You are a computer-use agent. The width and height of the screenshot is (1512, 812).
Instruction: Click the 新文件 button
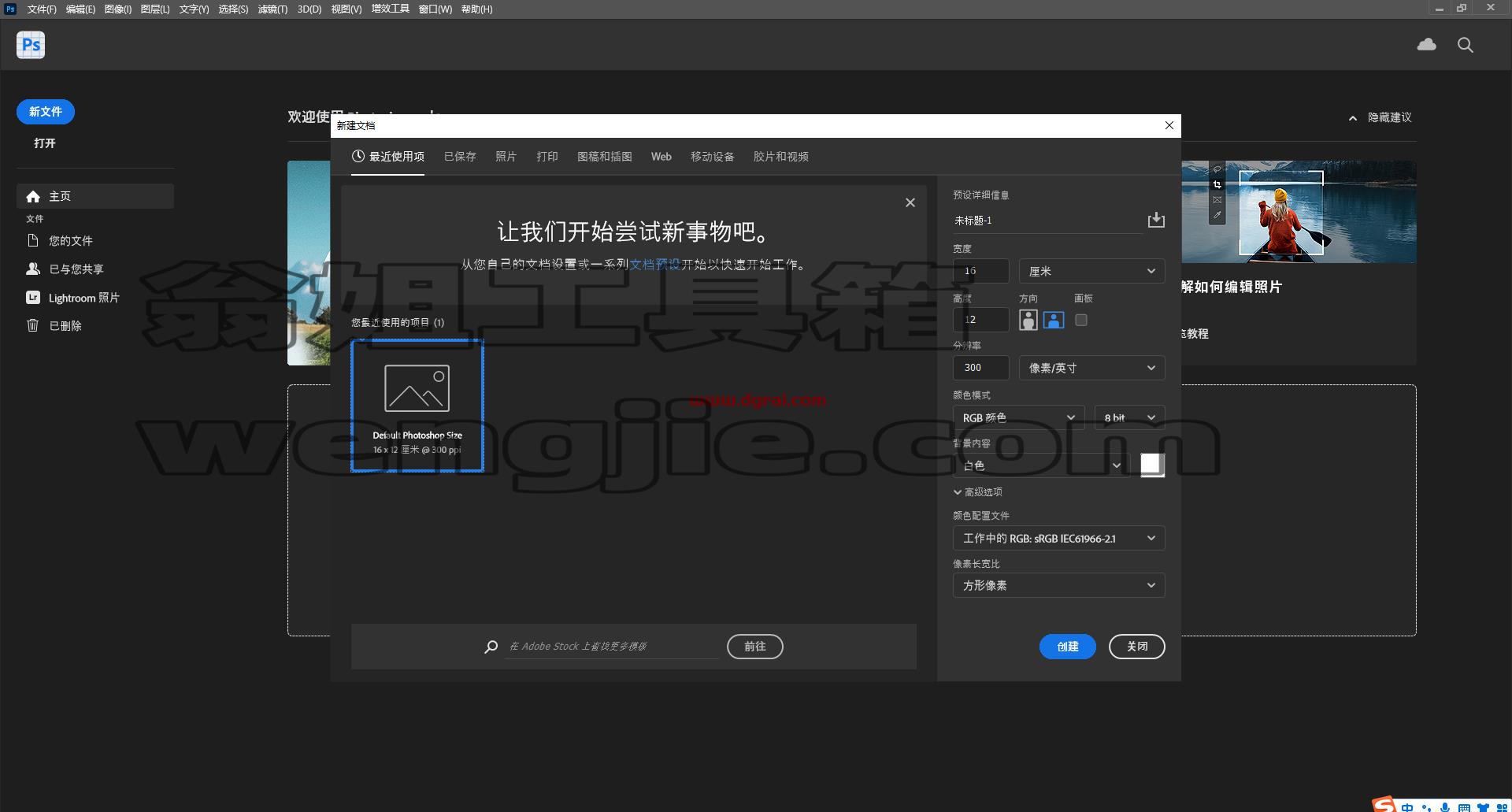(x=46, y=112)
